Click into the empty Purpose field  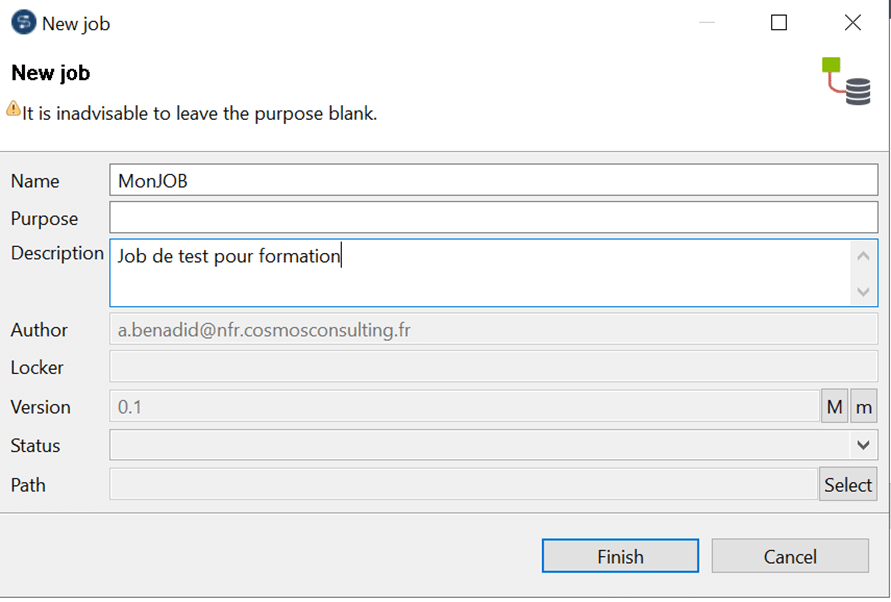point(494,218)
